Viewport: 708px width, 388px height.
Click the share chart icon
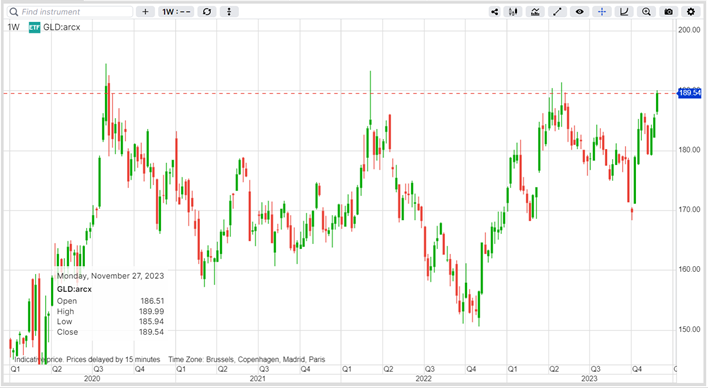494,12
